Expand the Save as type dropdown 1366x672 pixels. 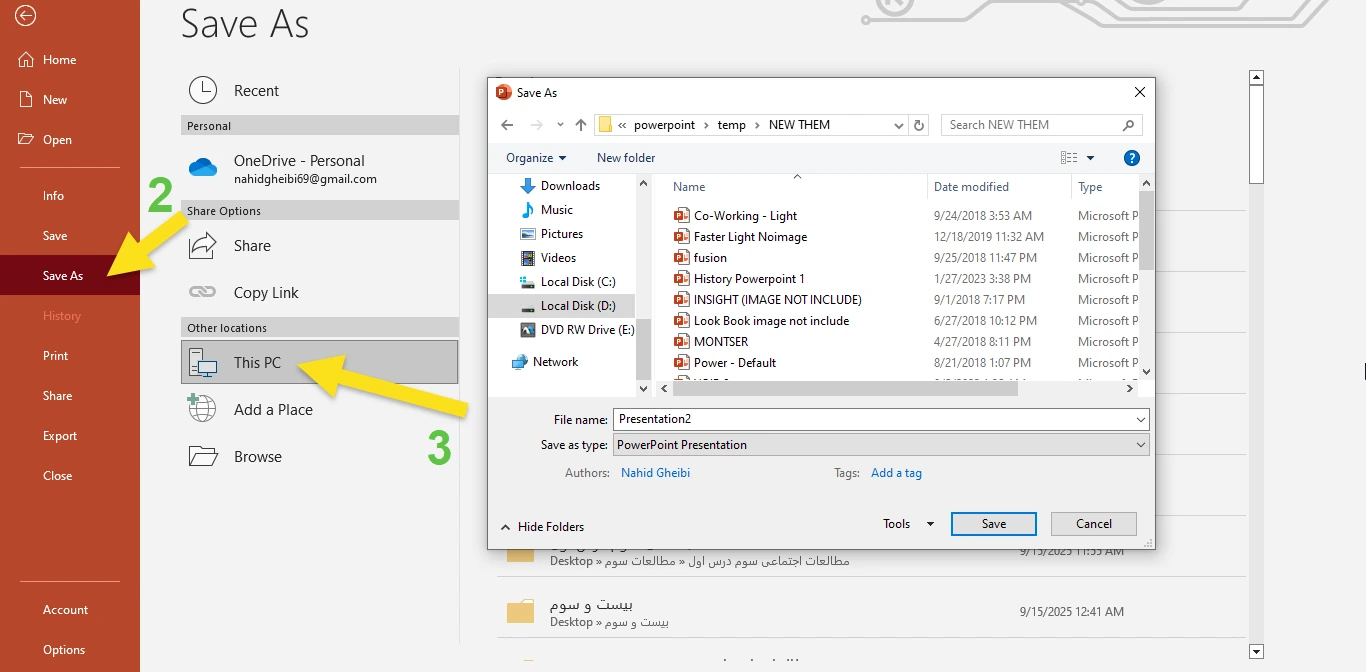point(880,445)
